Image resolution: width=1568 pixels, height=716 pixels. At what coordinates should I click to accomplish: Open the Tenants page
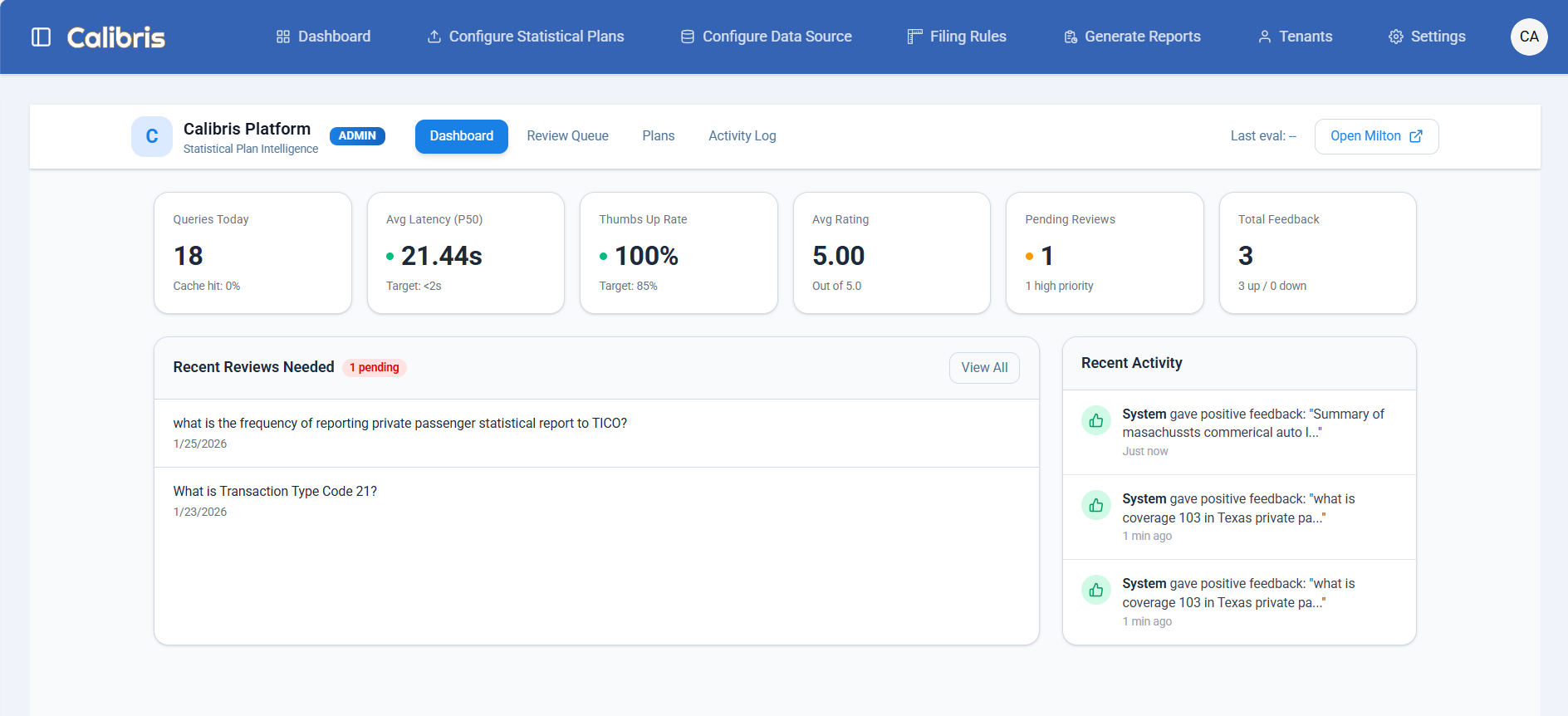click(x=1295, y=37)
